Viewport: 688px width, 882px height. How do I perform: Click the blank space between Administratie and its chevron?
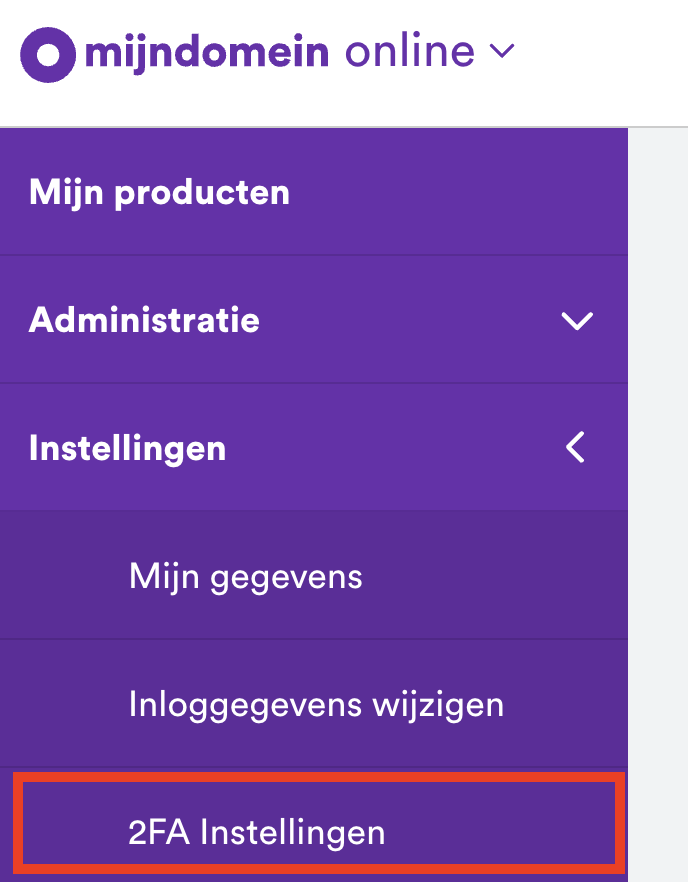410,320
